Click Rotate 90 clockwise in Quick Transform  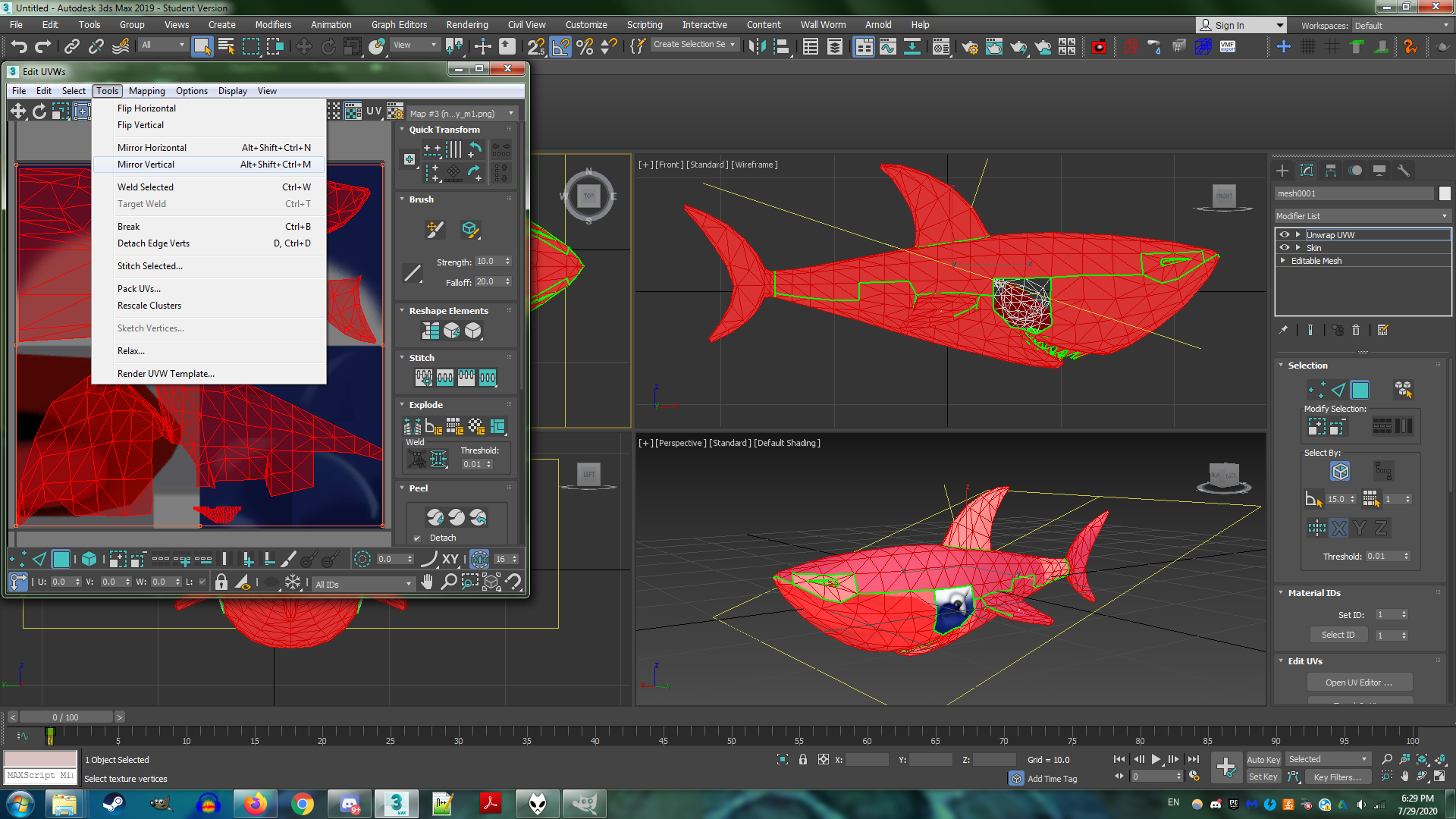[x=475, y=173]
